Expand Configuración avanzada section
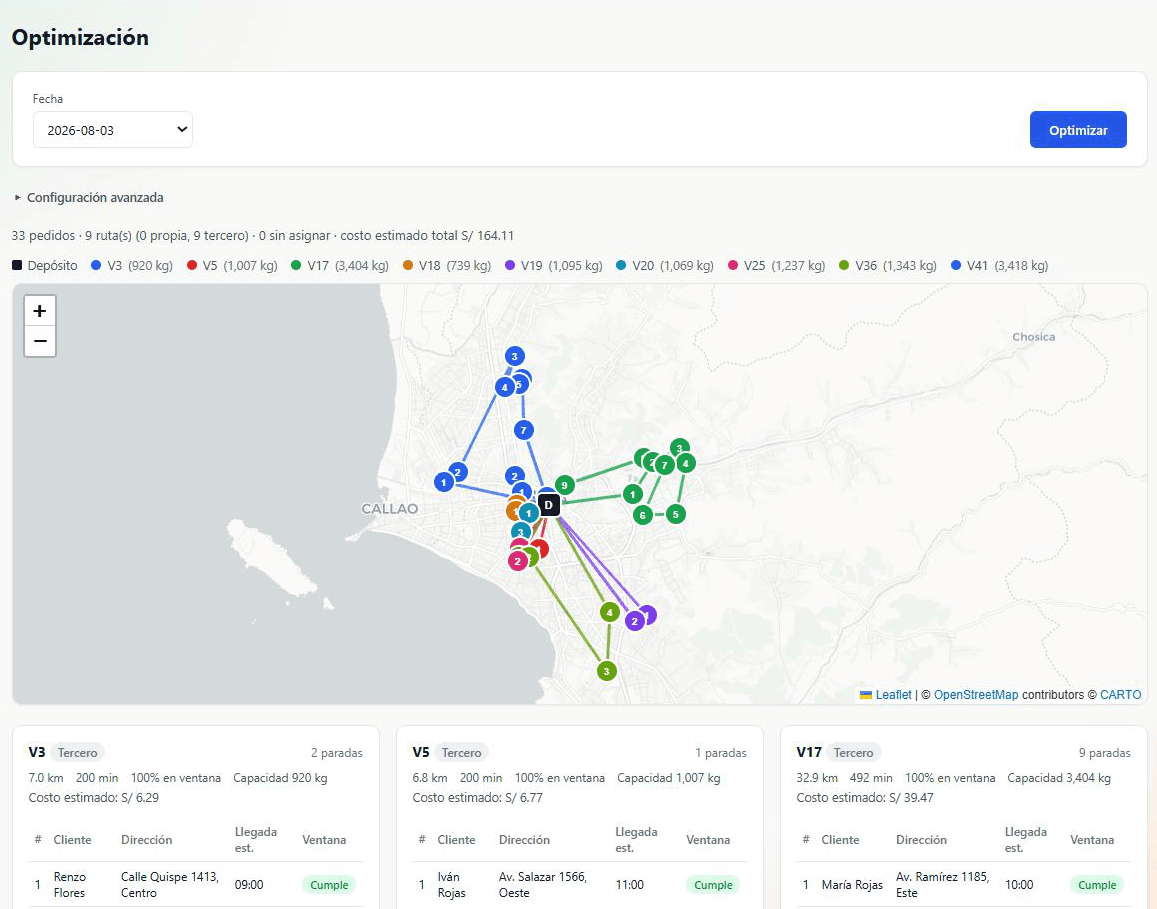Image resolution: width=1157 pixels, height=909 pixels. point(89,197)
